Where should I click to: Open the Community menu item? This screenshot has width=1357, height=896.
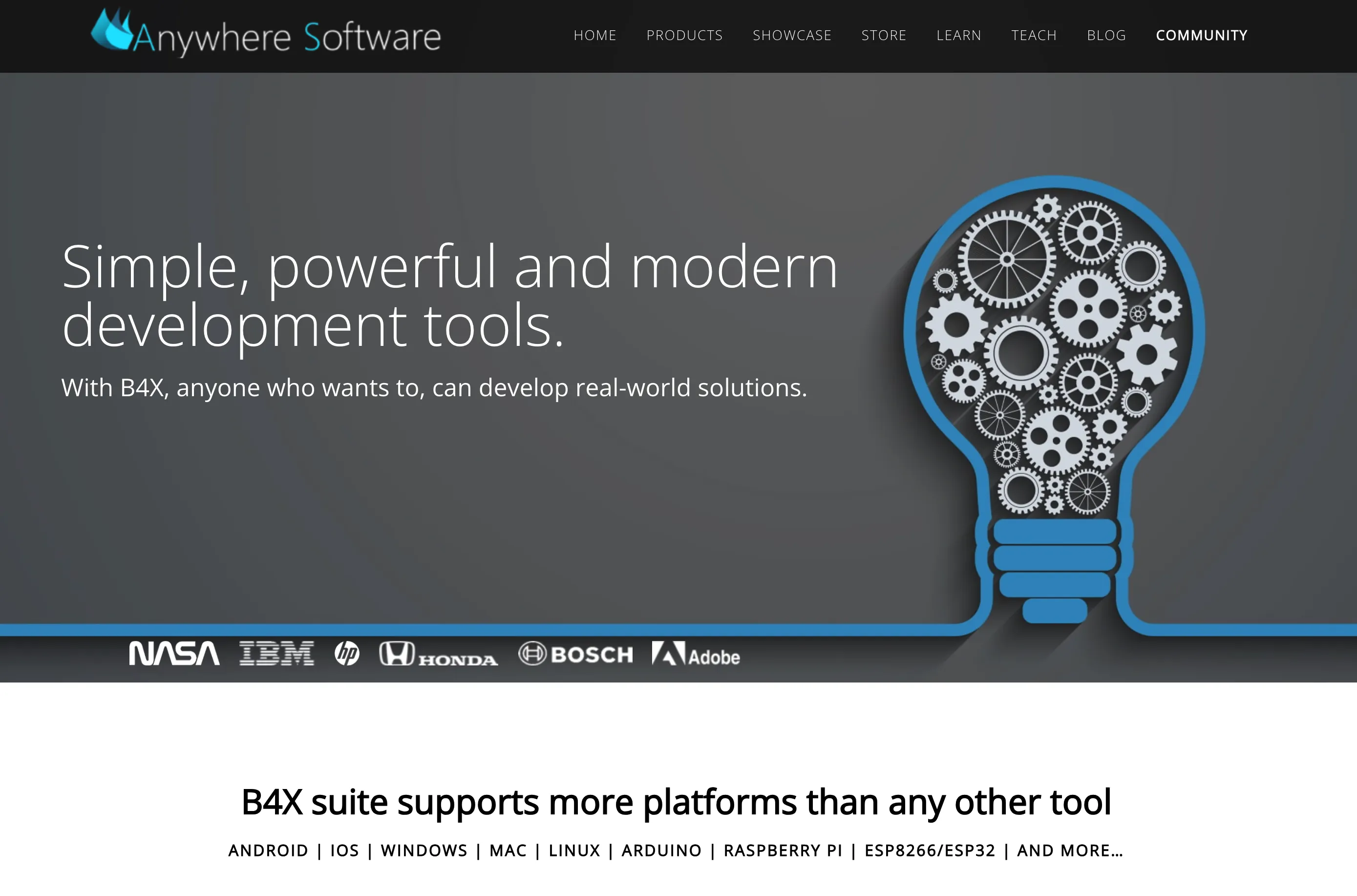(x=1202, y=36)
